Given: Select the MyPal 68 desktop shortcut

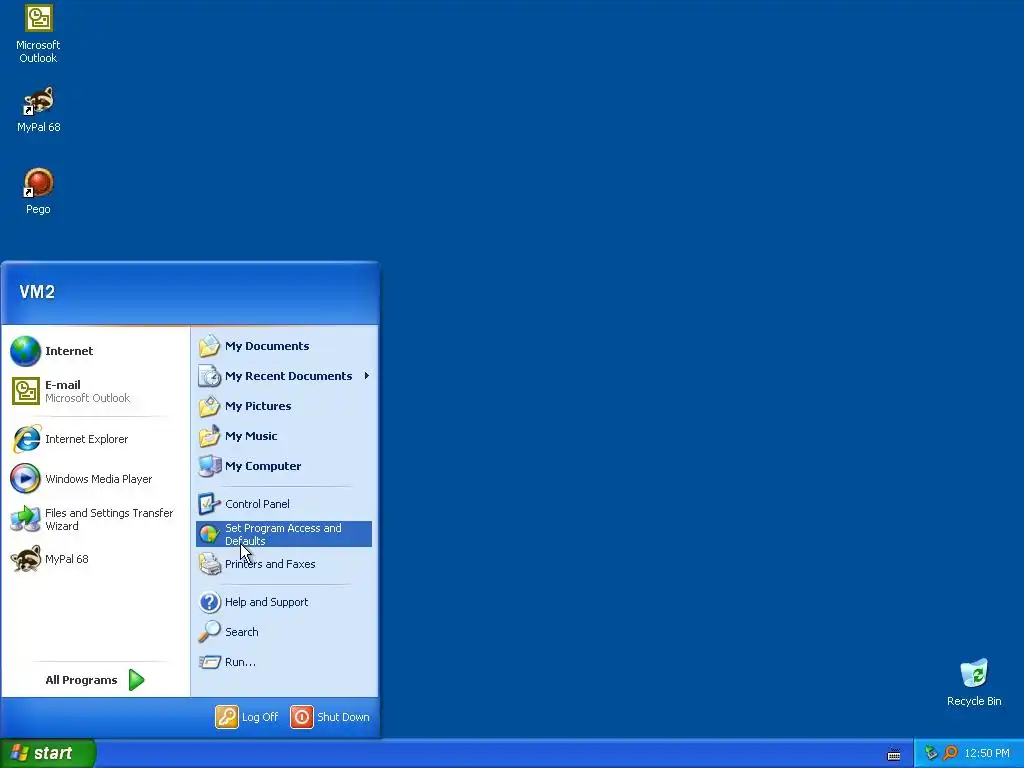Looking at the screenshot, I should [x=39, y=110].
